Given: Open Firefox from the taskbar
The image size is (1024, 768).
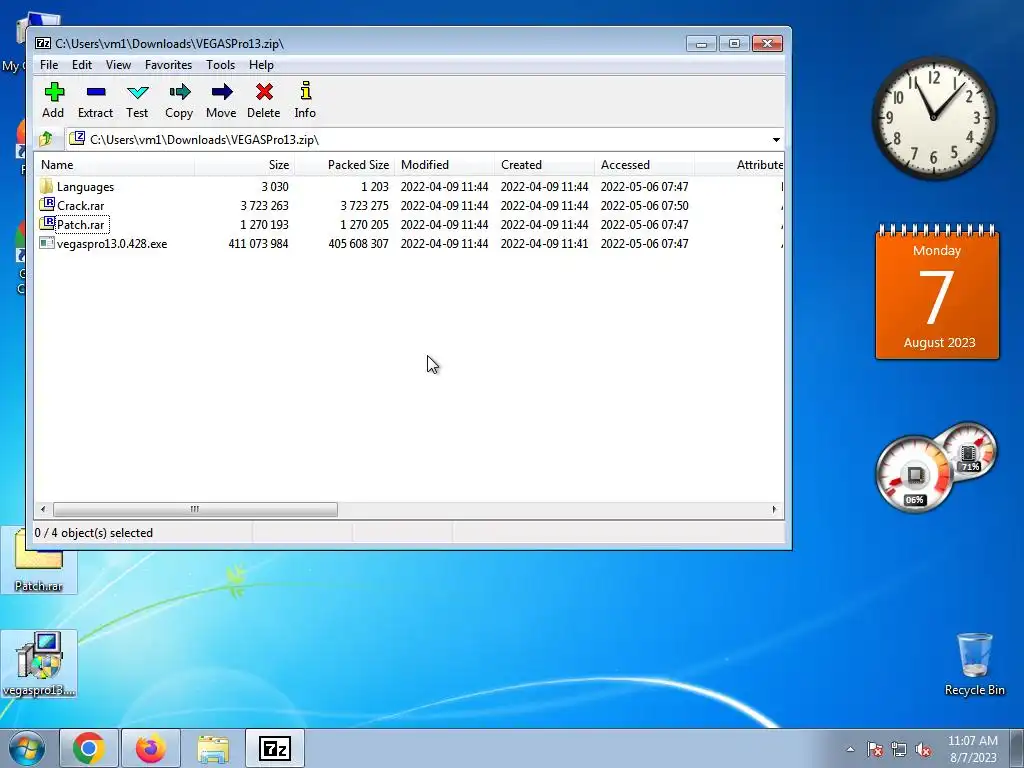Looking at the screenshot, I should coord(151,748).
